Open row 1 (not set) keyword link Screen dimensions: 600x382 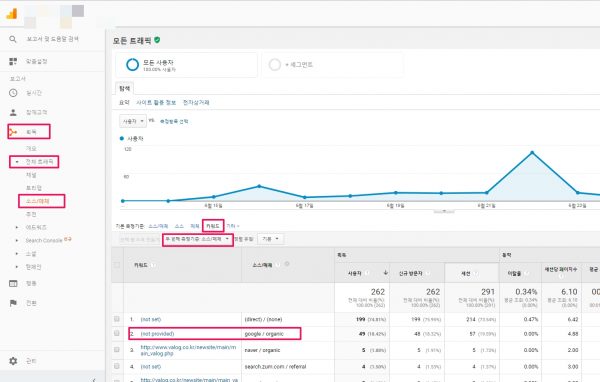click(x=151, y=319)
